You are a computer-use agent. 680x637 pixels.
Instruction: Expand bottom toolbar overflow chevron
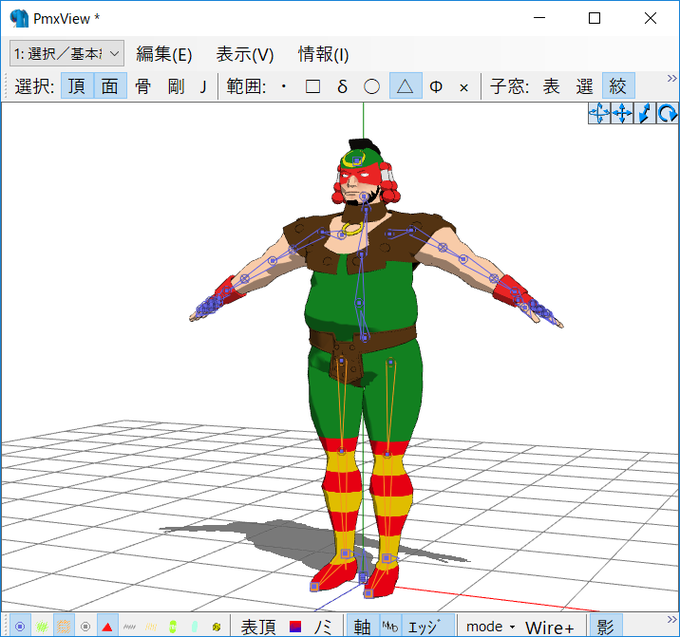coord(672,619)
